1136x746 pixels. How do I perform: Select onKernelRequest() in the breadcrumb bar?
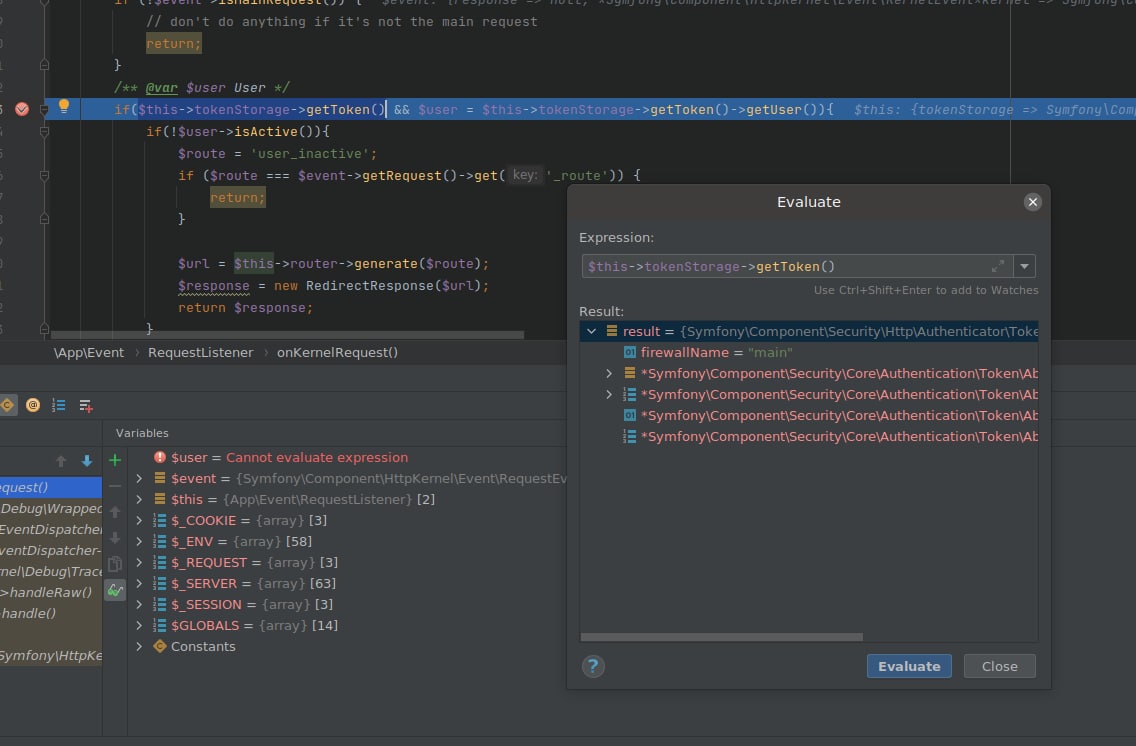click(338, 352)
